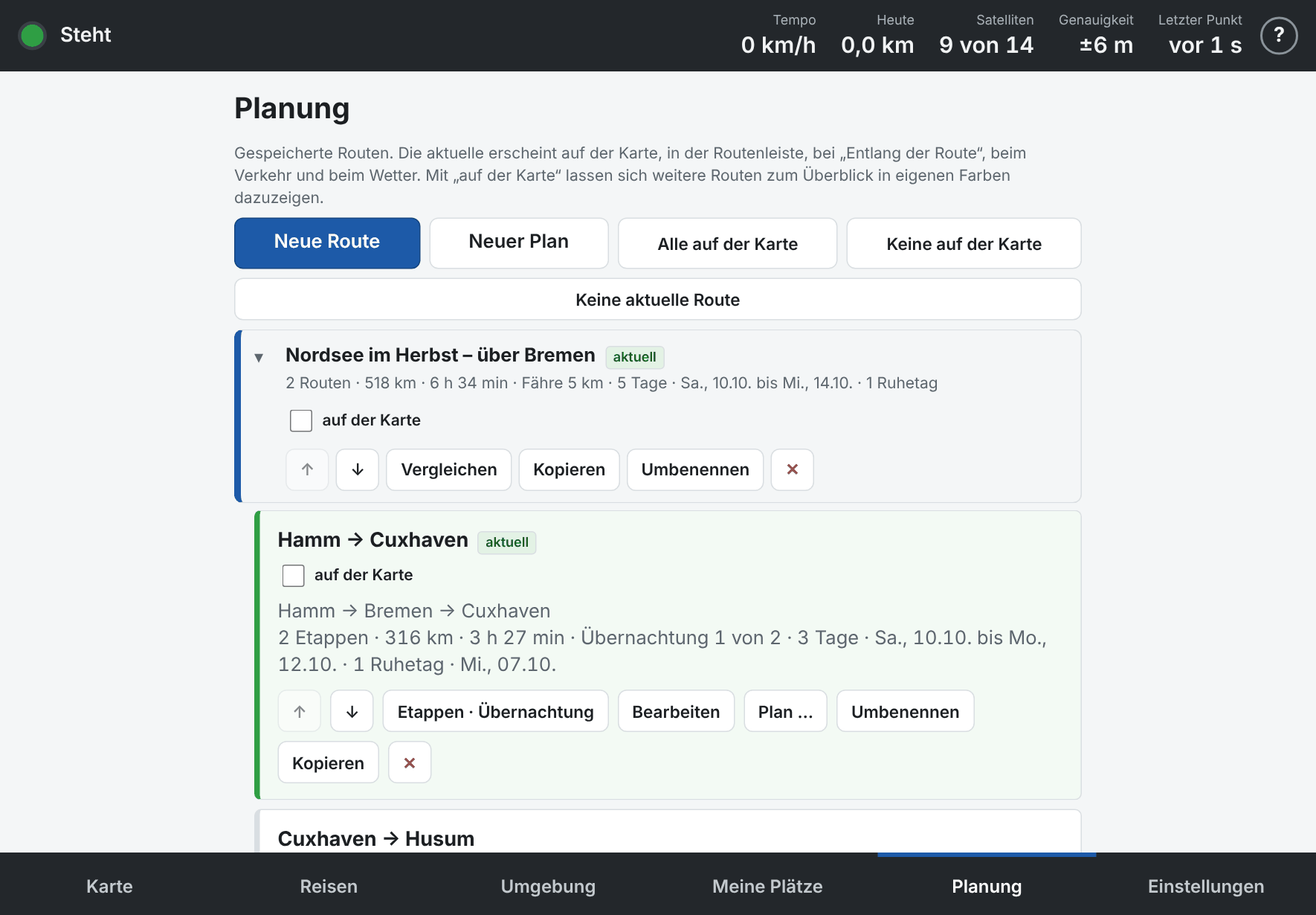Image resolution: width=1316 pixels, height=915 pixels.
Task: Copy the Nordsee plan with Kopieren
Action: click(569, 469)
